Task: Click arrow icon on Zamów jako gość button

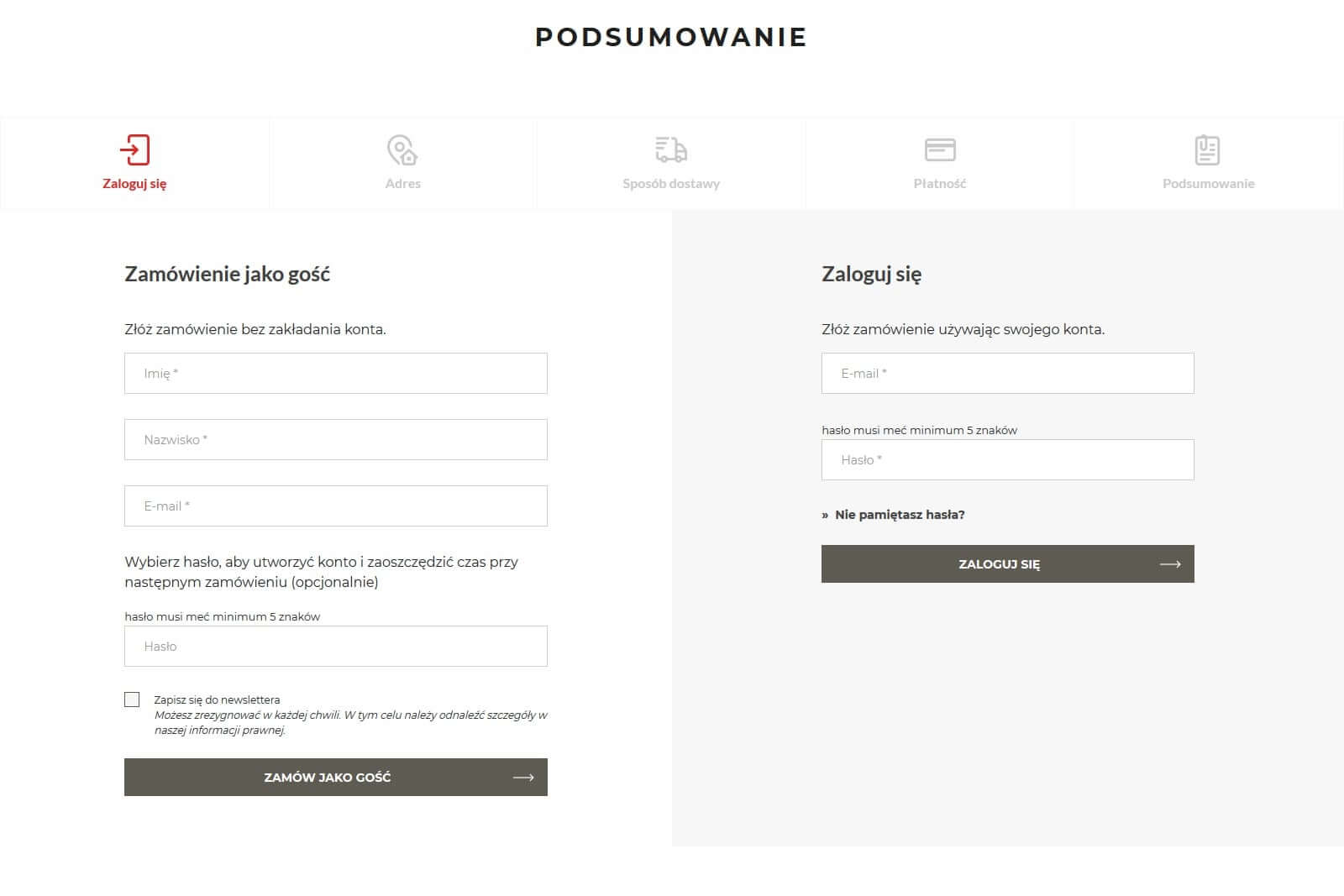Action: tap(523, 778)
